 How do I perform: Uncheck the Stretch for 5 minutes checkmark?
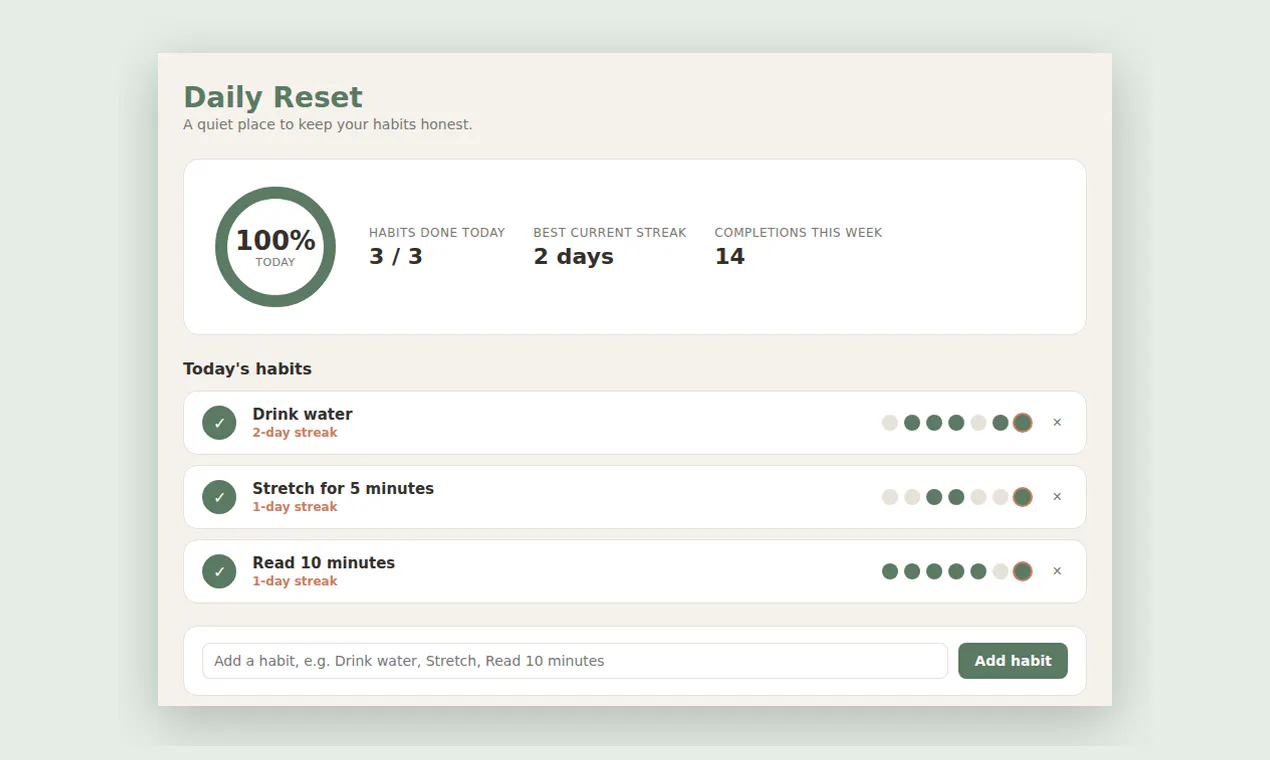coord(219,497)
